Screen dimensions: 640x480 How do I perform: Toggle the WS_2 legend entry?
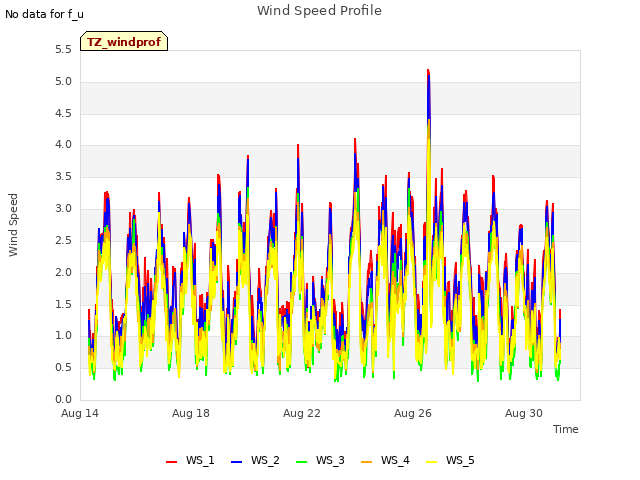(255, 460)
